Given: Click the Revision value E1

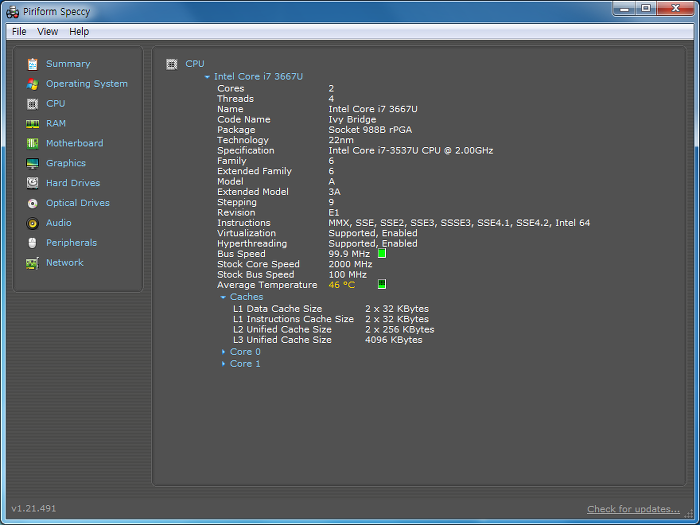Looking at the screenshot, I should 334,212.
